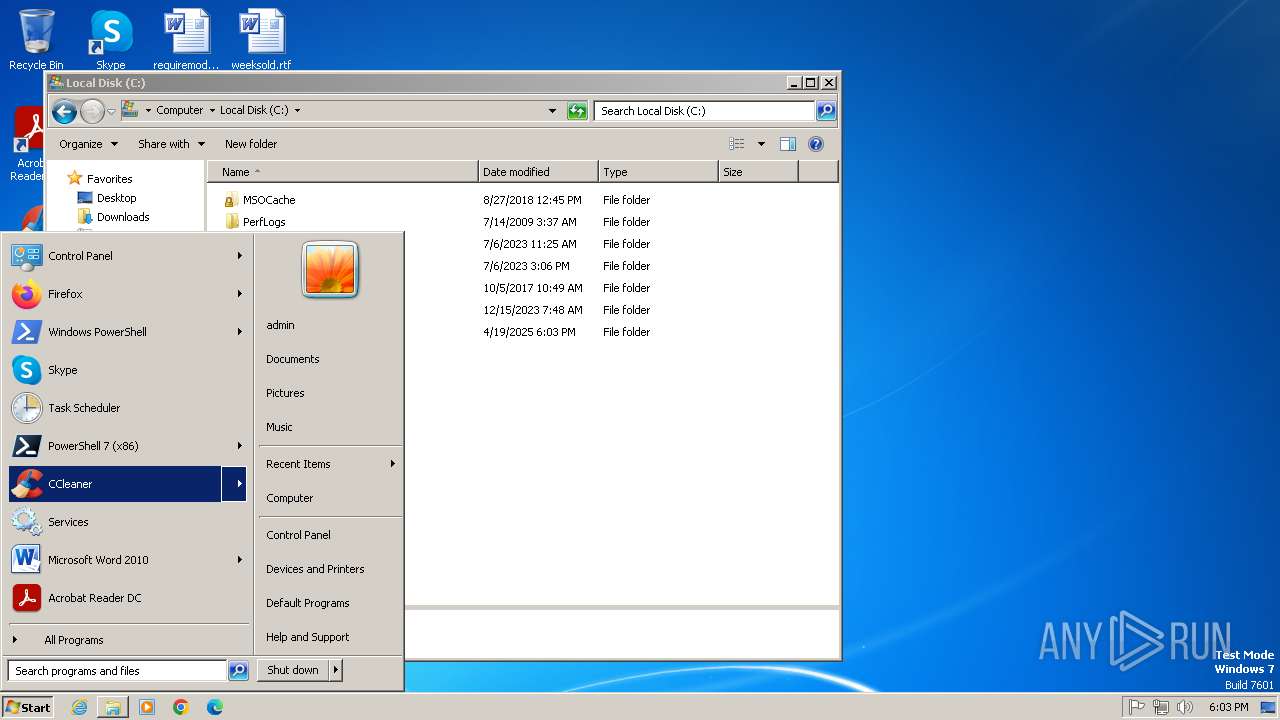This screenshot has height=720, width=1280.
Task: Open Default Programs in Start menu
Action: pos(308,603)
